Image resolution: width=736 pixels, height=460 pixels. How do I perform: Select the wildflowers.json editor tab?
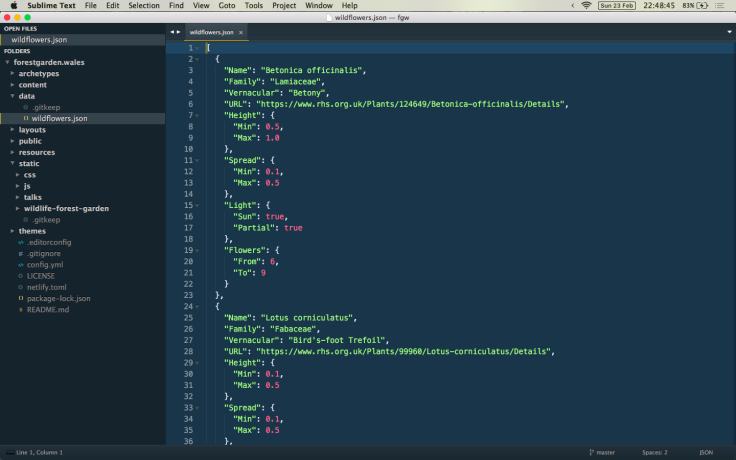click(x=216, y=32)
